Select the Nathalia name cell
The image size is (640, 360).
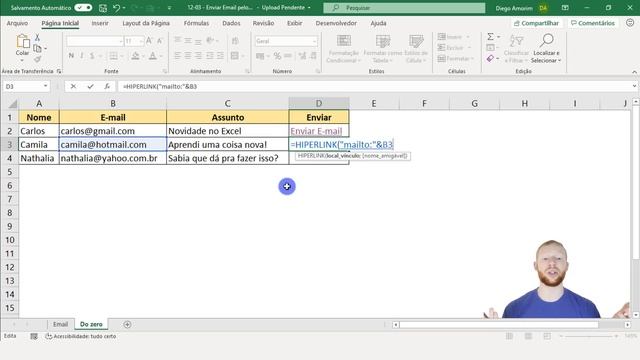click(39, 158)
